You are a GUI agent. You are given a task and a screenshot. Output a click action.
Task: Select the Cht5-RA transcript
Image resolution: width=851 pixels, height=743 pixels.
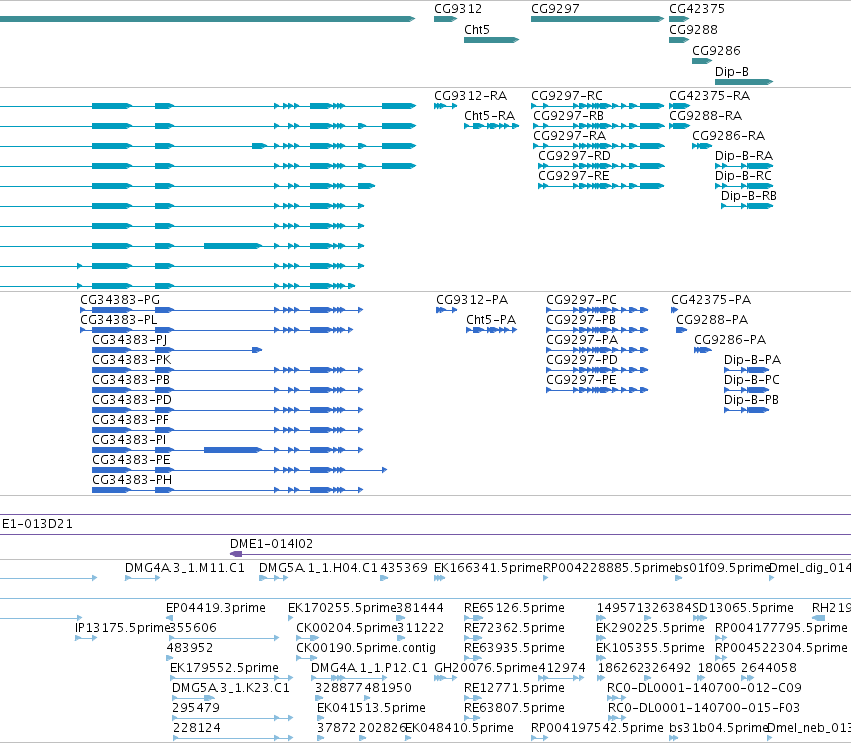pyautogui.click(x=489, y=116)
